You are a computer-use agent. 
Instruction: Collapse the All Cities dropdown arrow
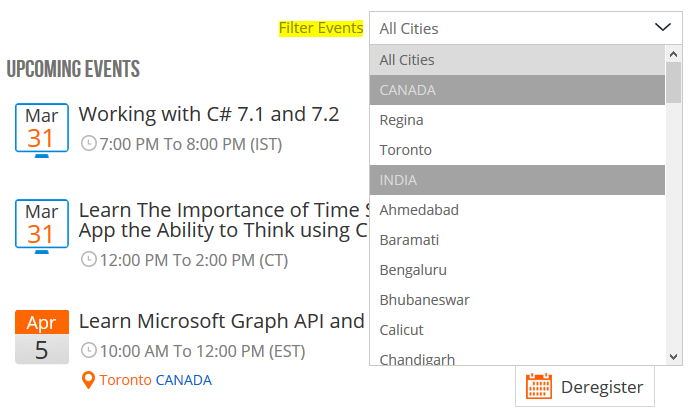[663, 28]
